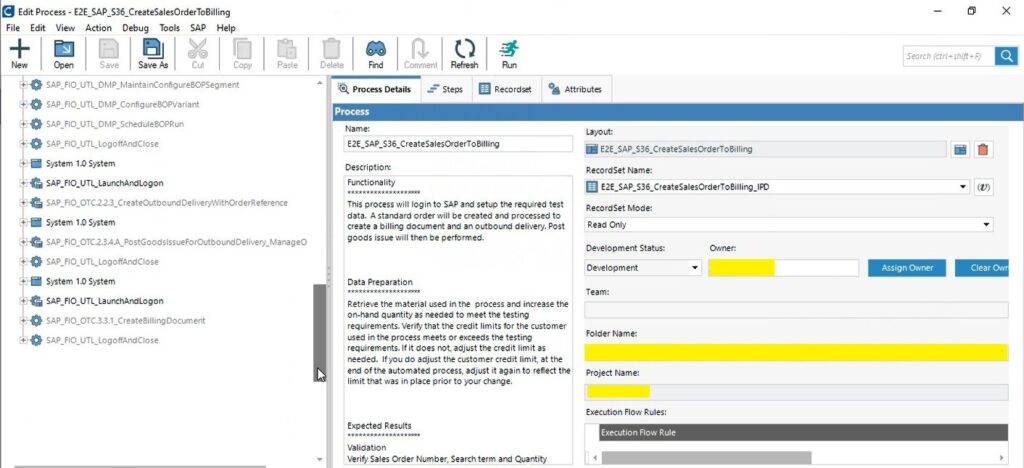Open the RecordSet Mode dropdown
This screenshot has width=1024, height=468.
click(x=986, y=225)
